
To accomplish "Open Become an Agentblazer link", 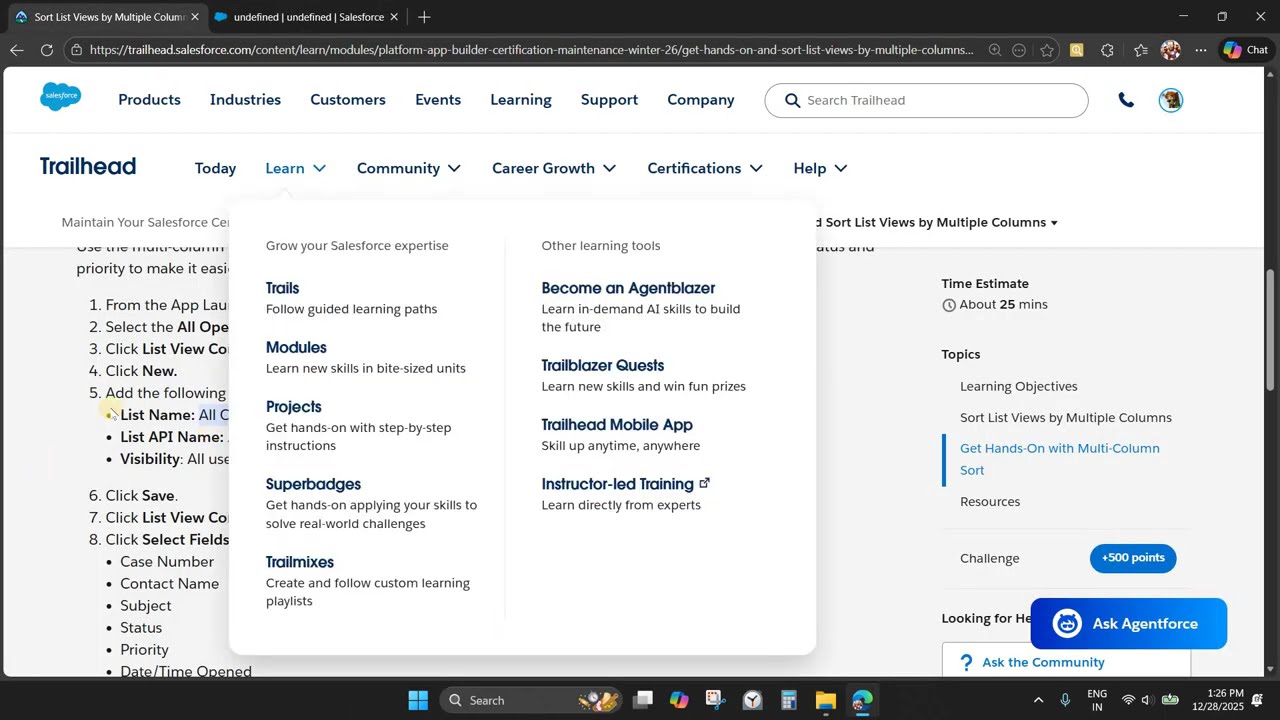I will pos(628,288).
